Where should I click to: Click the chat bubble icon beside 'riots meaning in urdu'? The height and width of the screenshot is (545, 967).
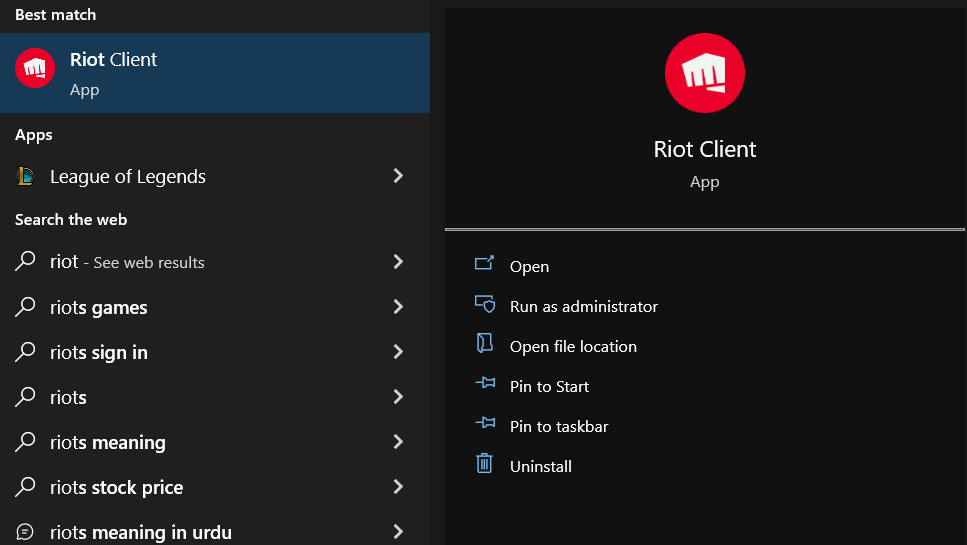pyautogui.click(x=25, y=531)
